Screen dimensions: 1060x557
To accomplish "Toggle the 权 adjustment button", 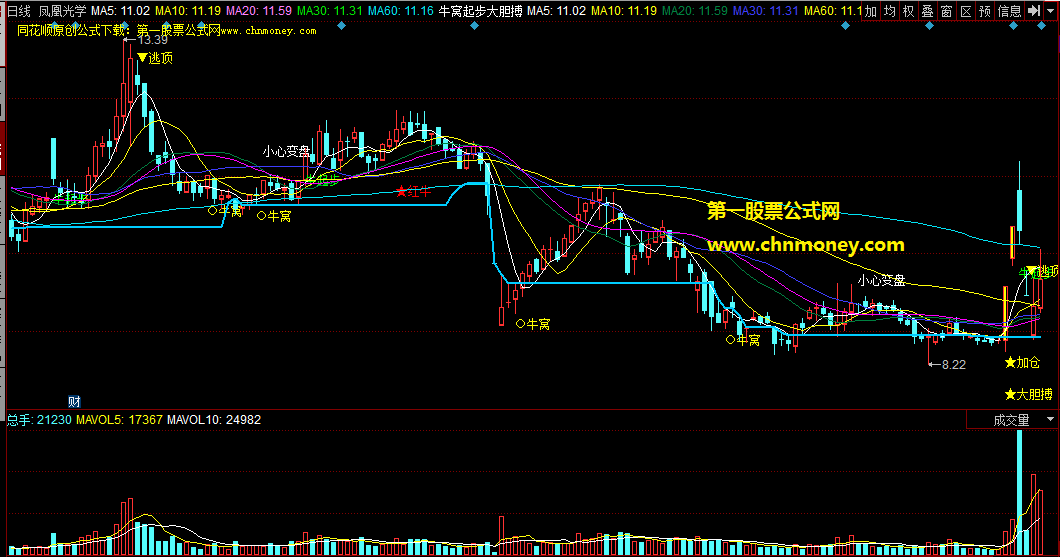I will point(909,11).
